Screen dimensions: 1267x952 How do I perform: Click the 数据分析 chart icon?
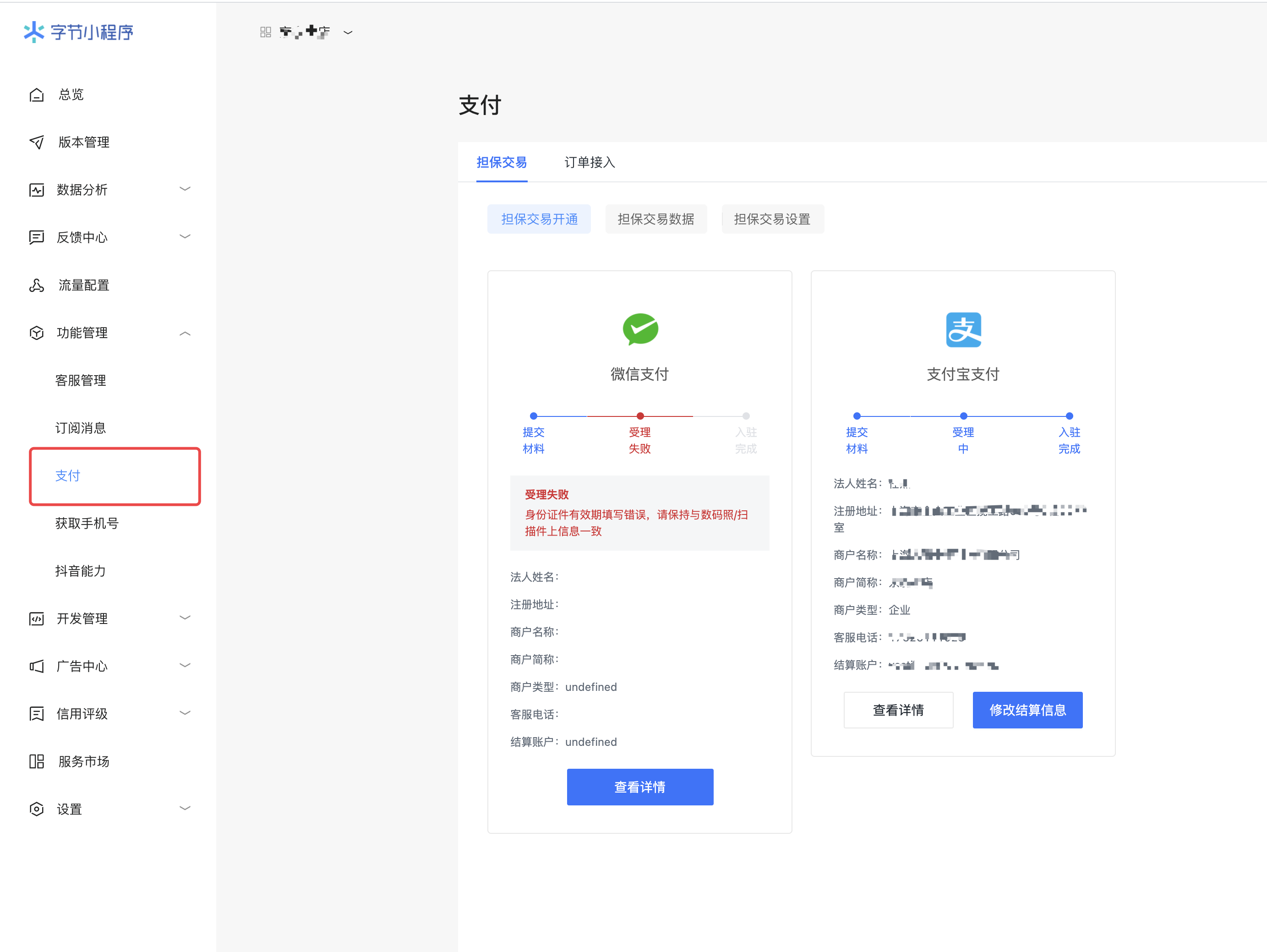pos(37,190)
